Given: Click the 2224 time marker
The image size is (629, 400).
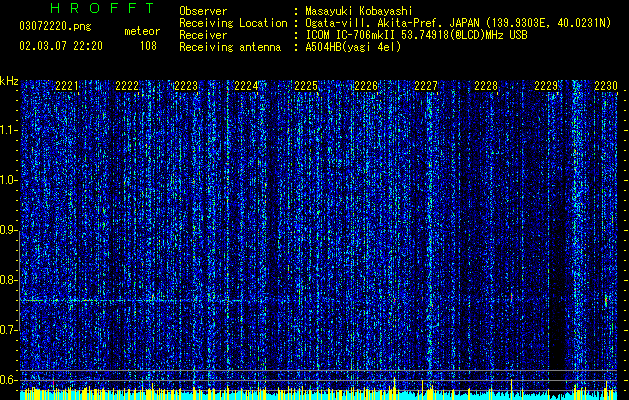Looking at the screenshot, I should coord(246,86).
